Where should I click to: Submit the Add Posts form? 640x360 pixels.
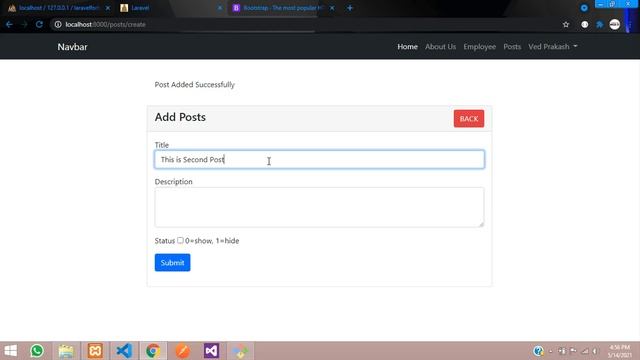[172, 262]
